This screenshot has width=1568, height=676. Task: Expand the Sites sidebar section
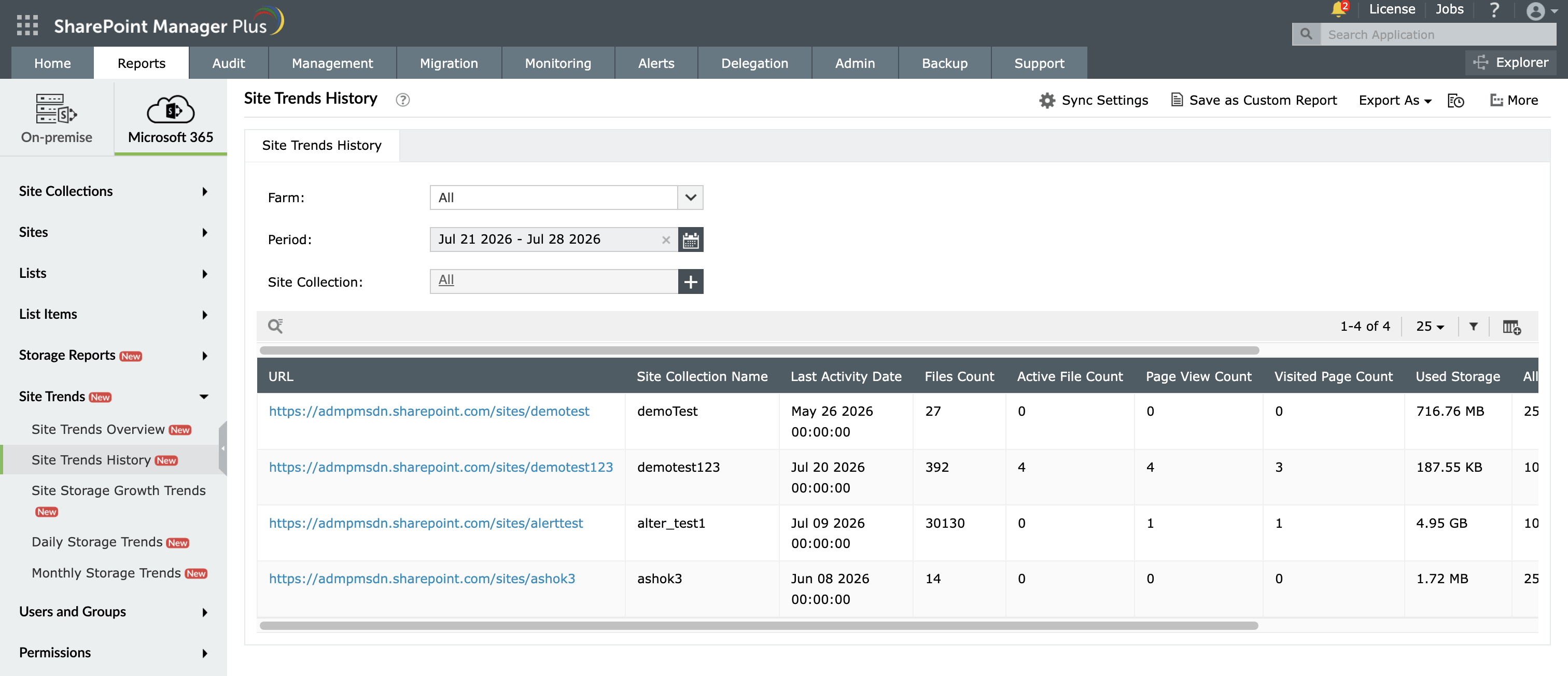[x=113, y=232]
